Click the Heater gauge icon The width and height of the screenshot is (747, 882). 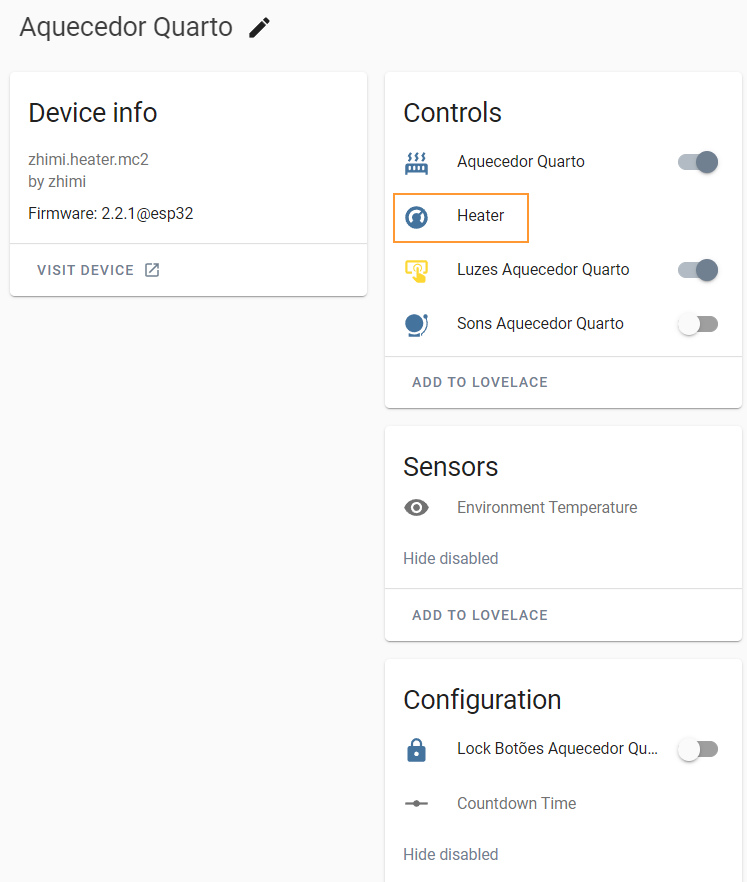(416, 216)
